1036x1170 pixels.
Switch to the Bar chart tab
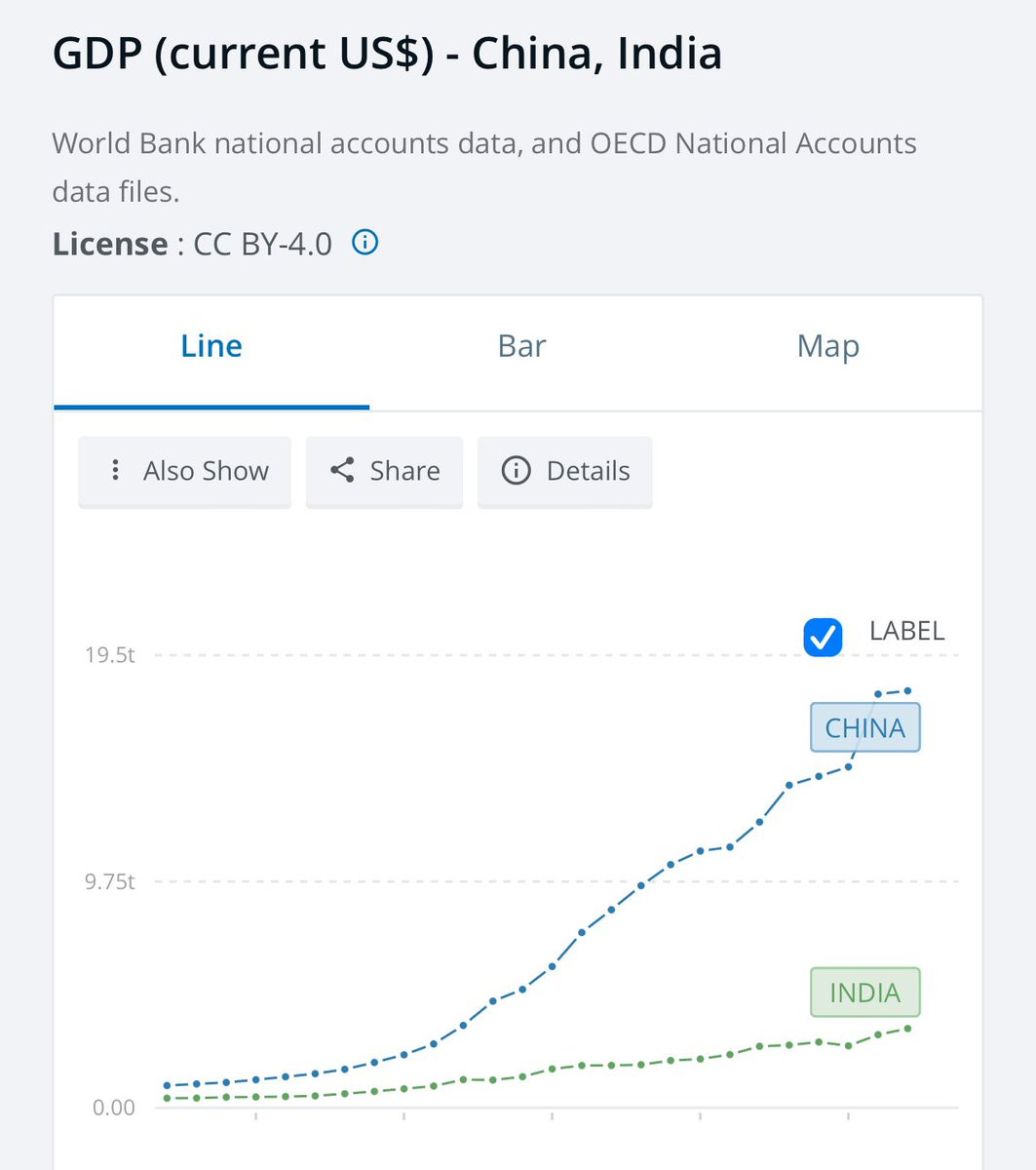521,346
